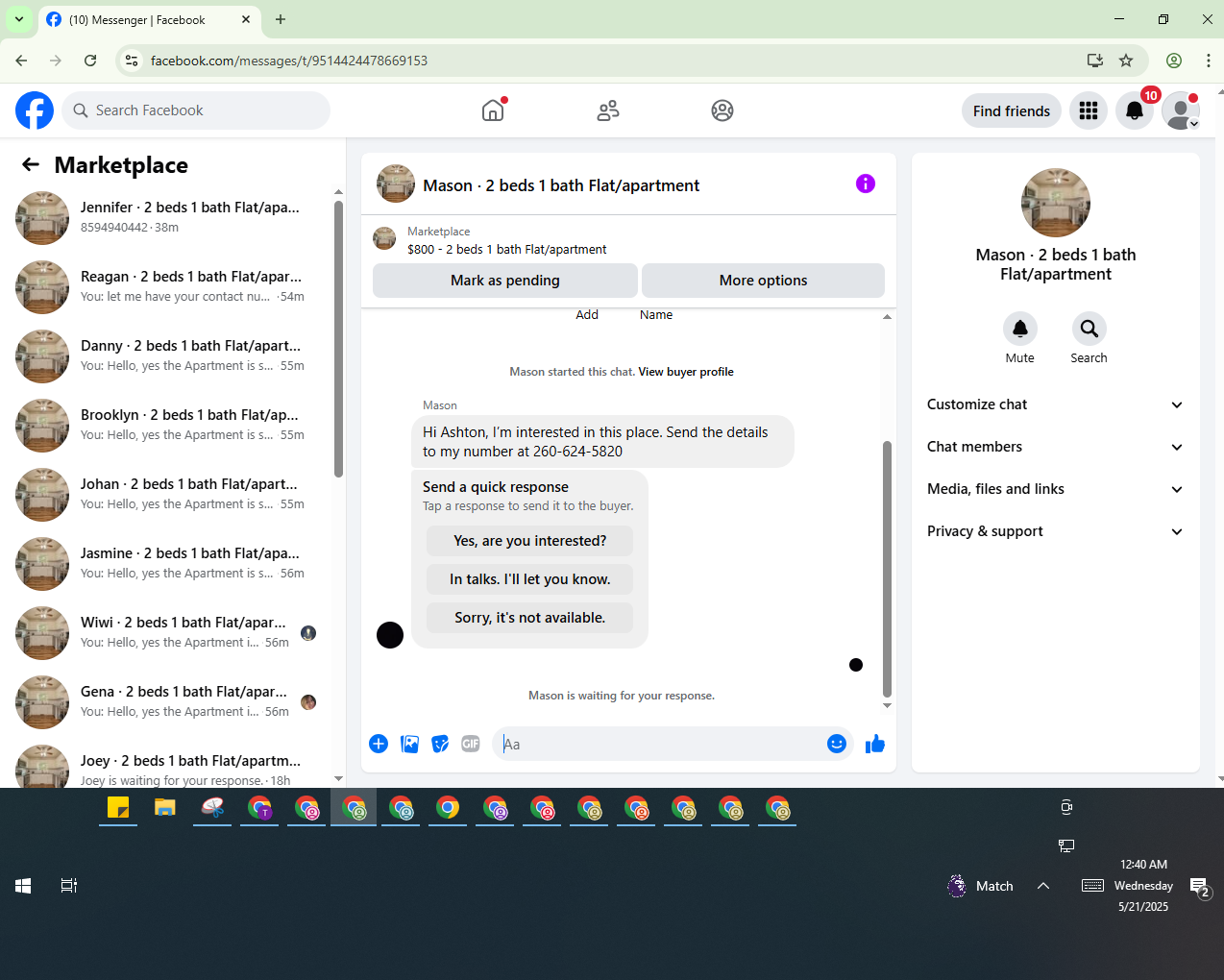Open Task View on the taskbar
The image size is (1224, 980).
click(69, 886)
